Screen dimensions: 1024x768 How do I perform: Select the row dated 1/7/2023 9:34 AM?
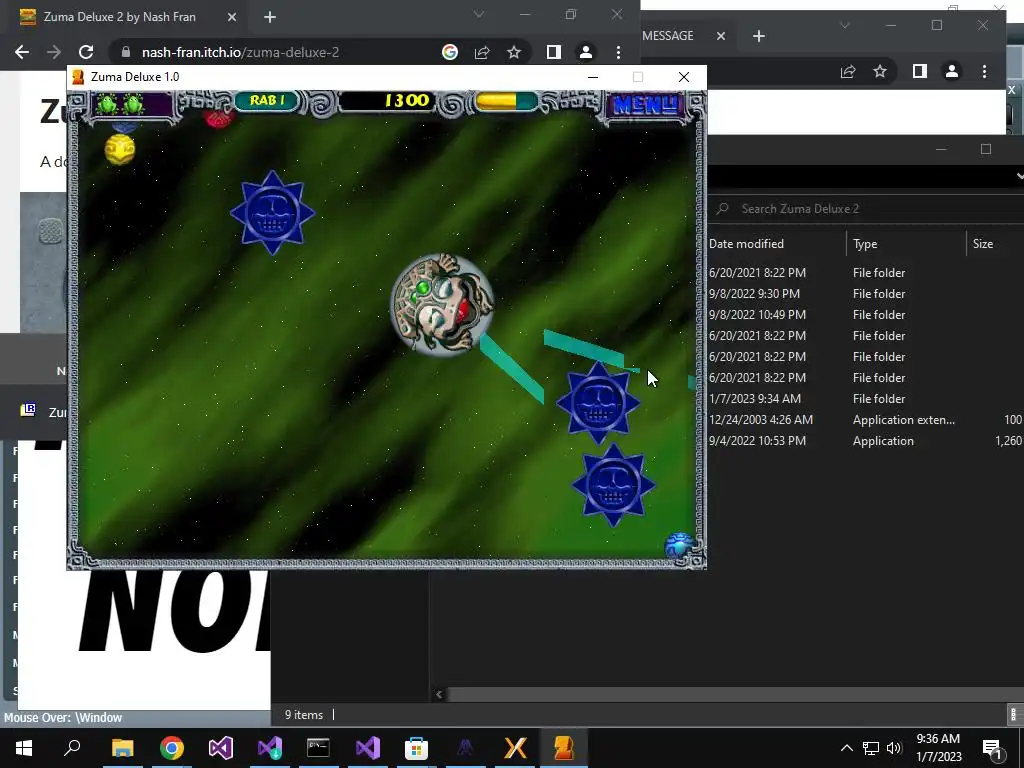(x=866, y=398)
